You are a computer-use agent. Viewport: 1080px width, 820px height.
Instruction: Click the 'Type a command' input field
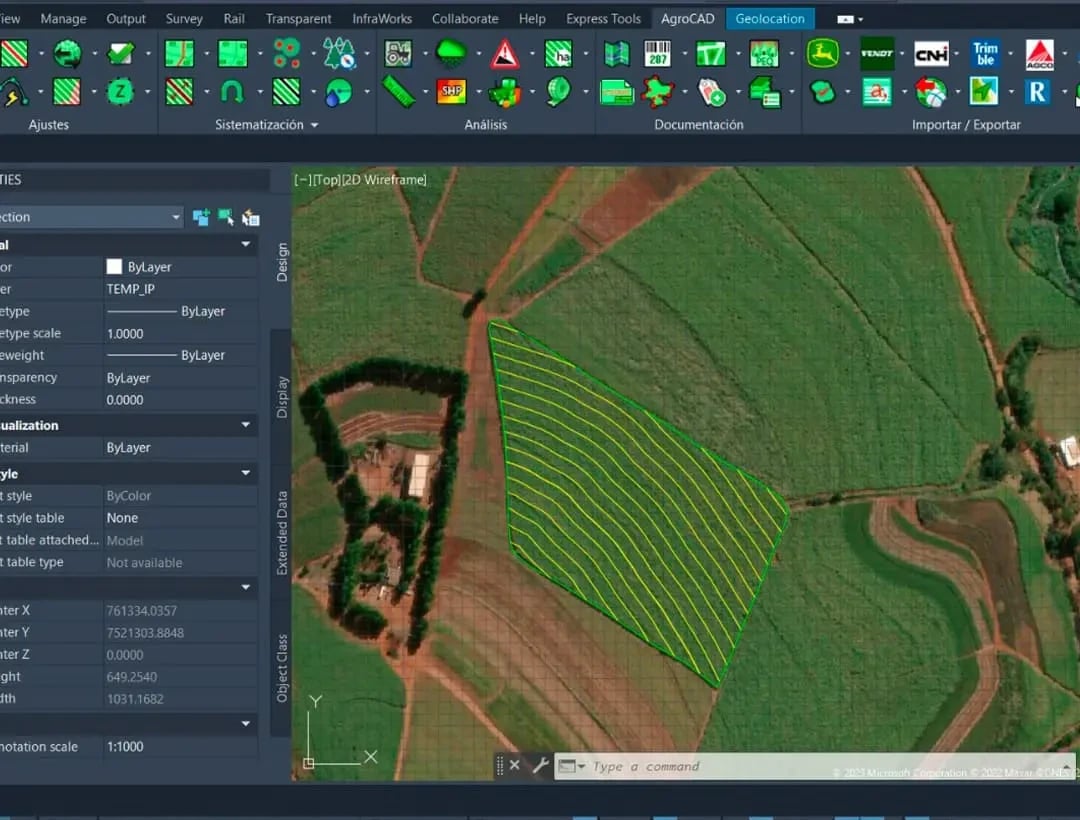(813, 766)
